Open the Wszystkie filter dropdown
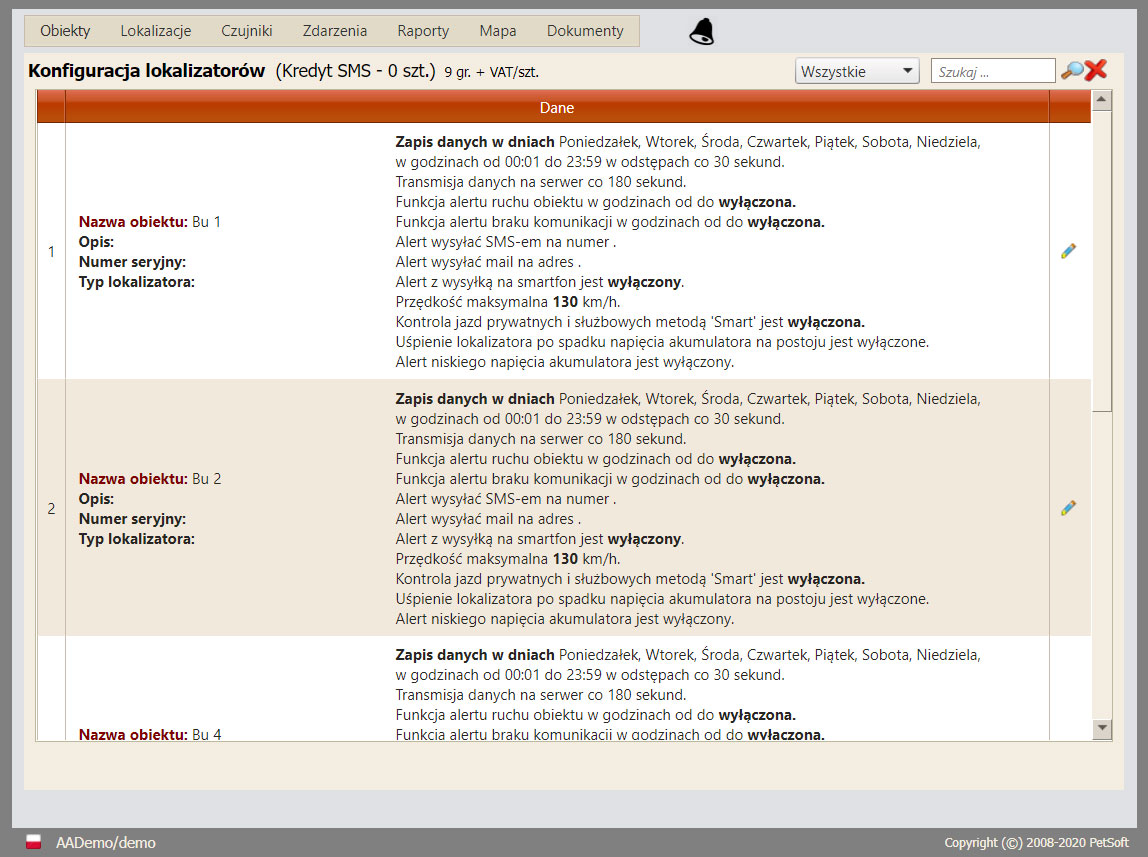The image size is (1148, 857). 857,71
